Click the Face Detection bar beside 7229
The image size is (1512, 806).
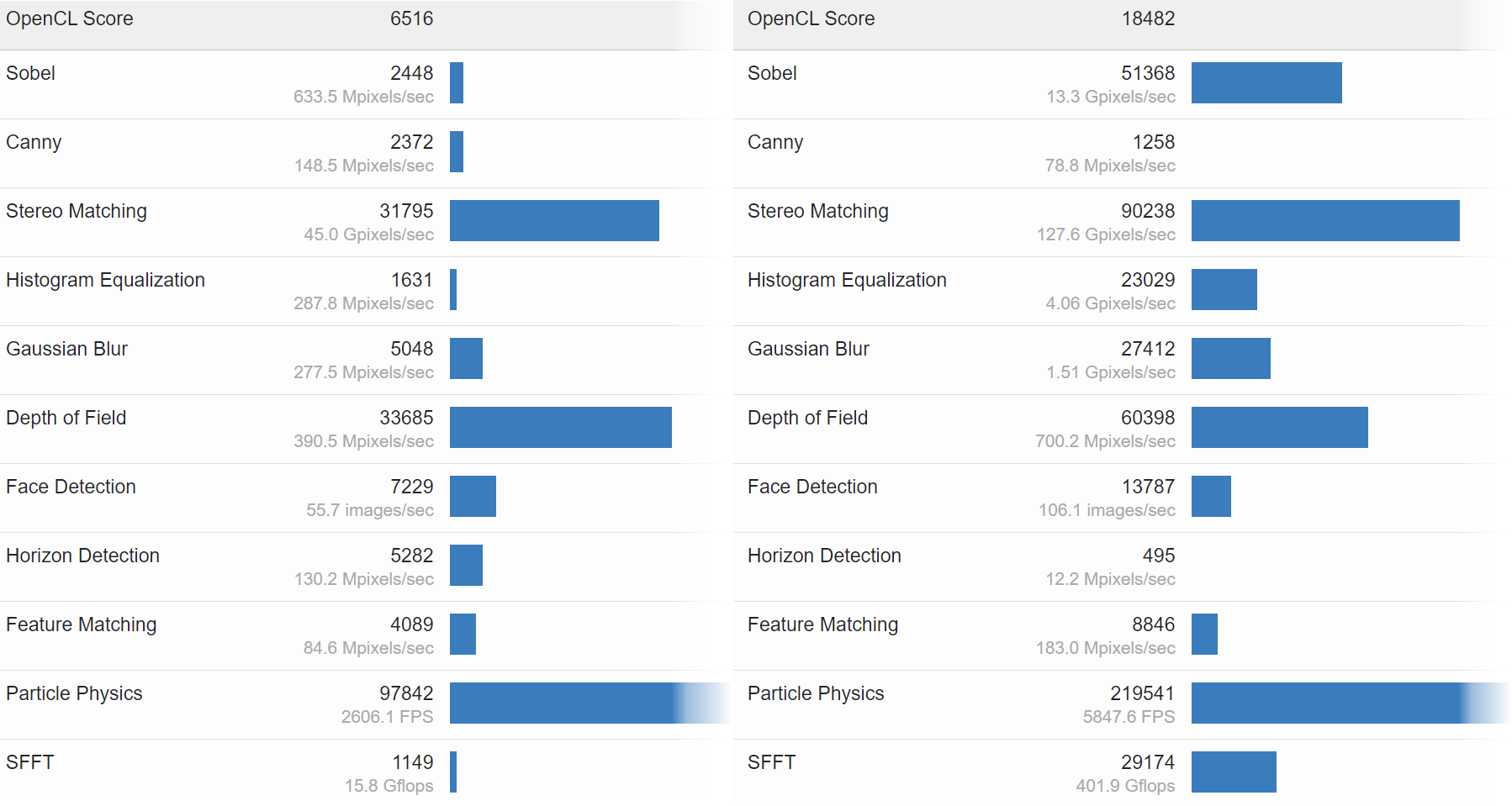tap(473, 497)
